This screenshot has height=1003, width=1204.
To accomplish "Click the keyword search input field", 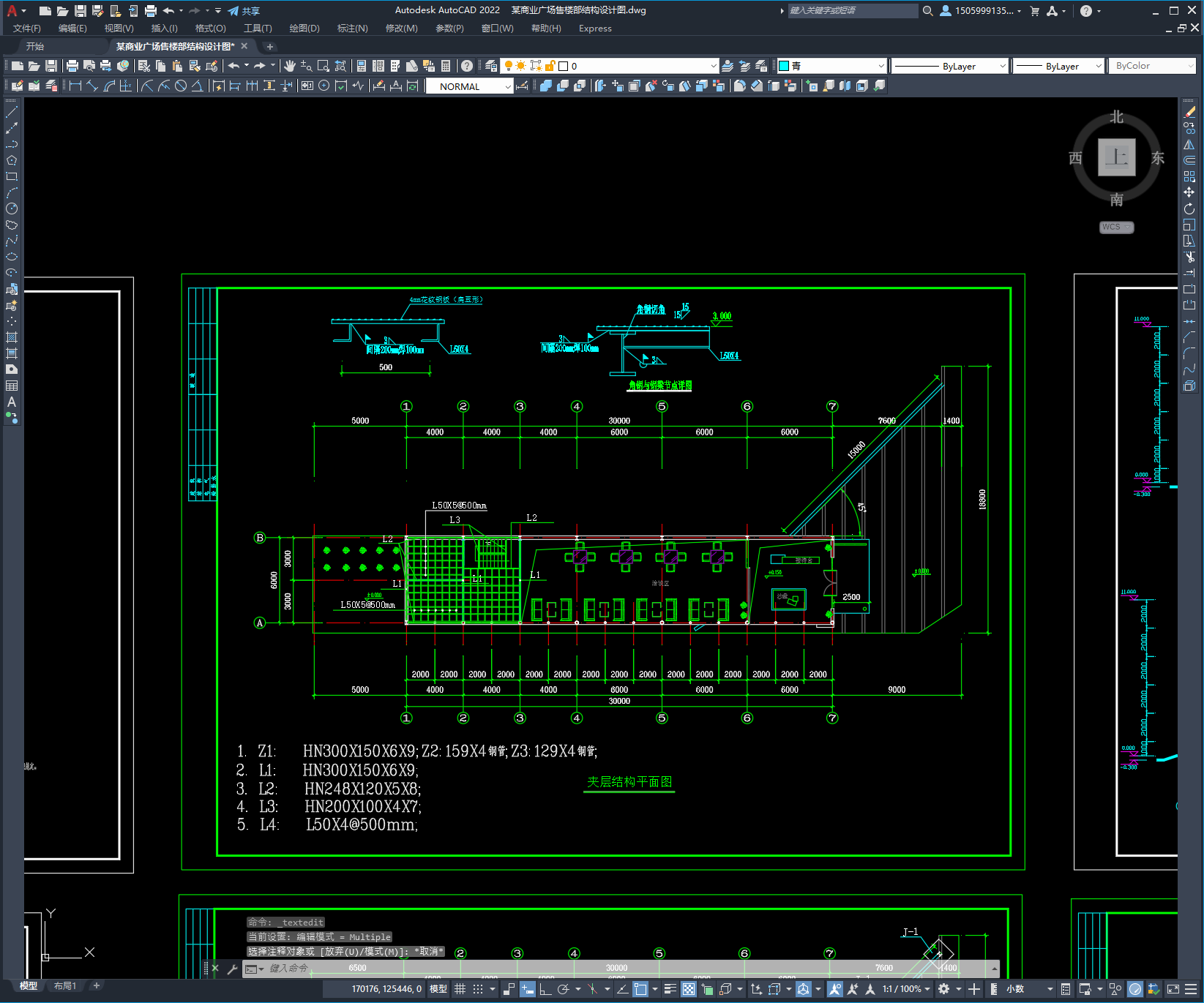I will tap(853, 11).
